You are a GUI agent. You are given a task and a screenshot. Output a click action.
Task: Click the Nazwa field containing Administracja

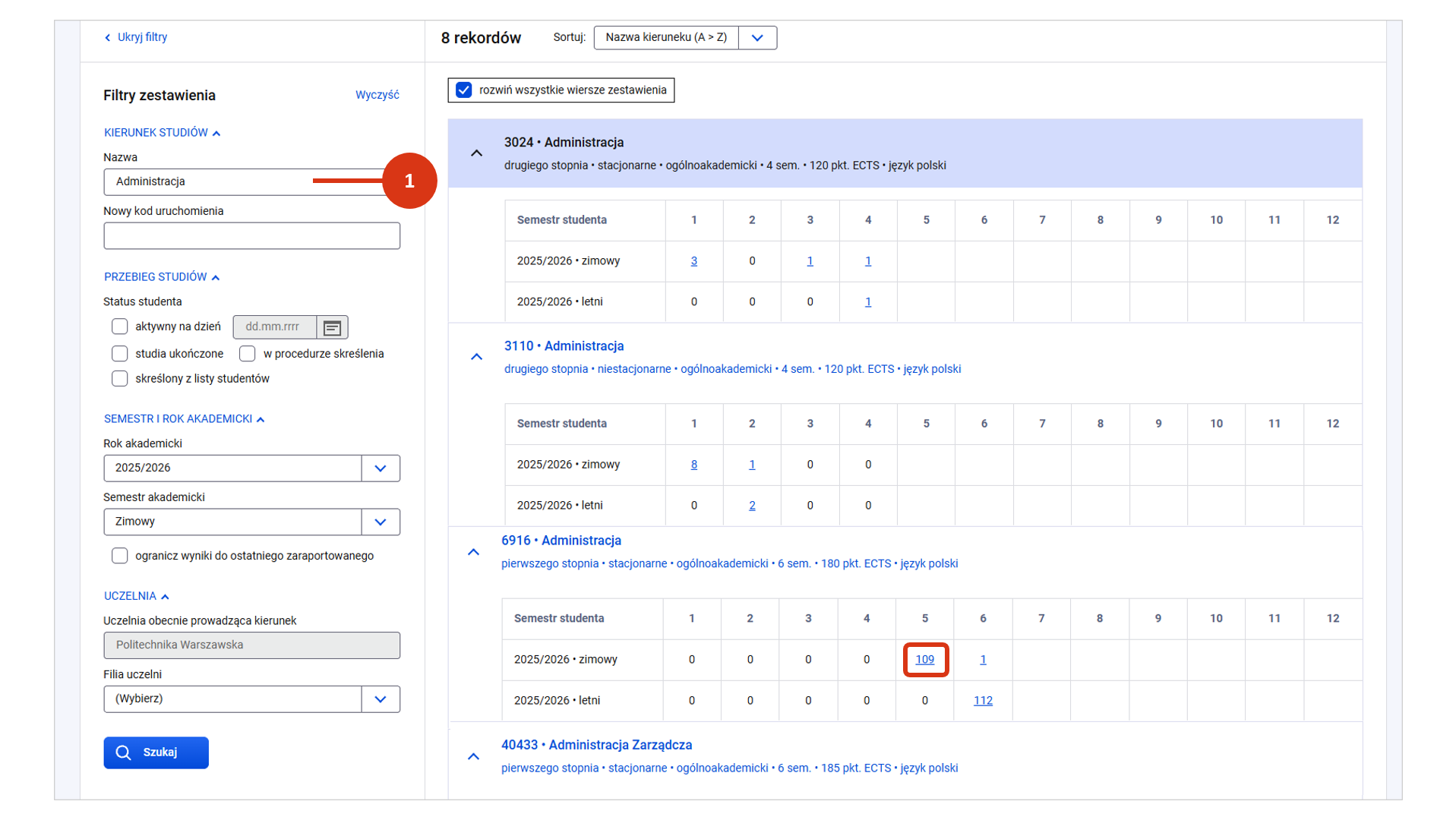pos(251,182)
